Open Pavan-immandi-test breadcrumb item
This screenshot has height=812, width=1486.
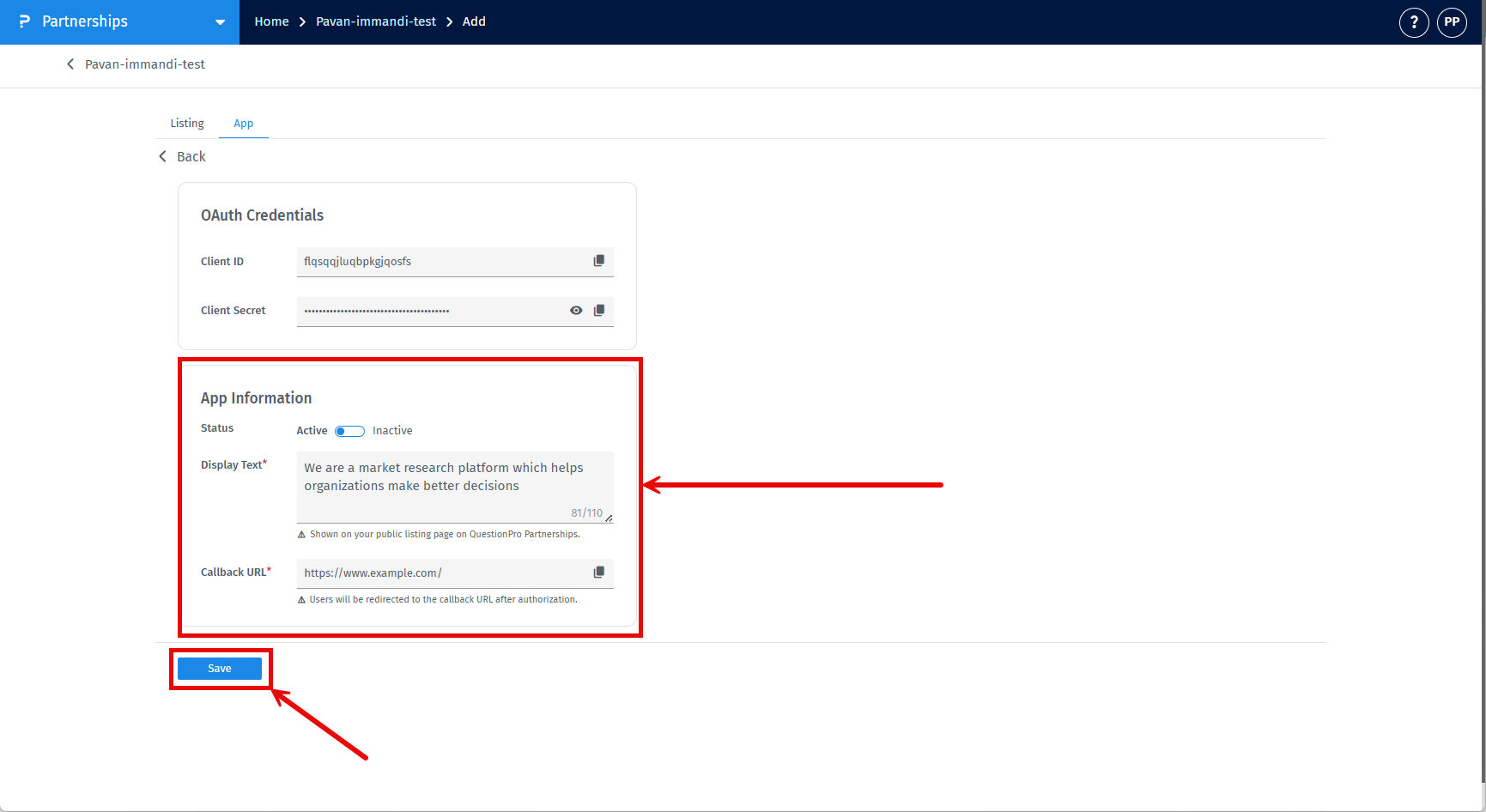(376, 21)
